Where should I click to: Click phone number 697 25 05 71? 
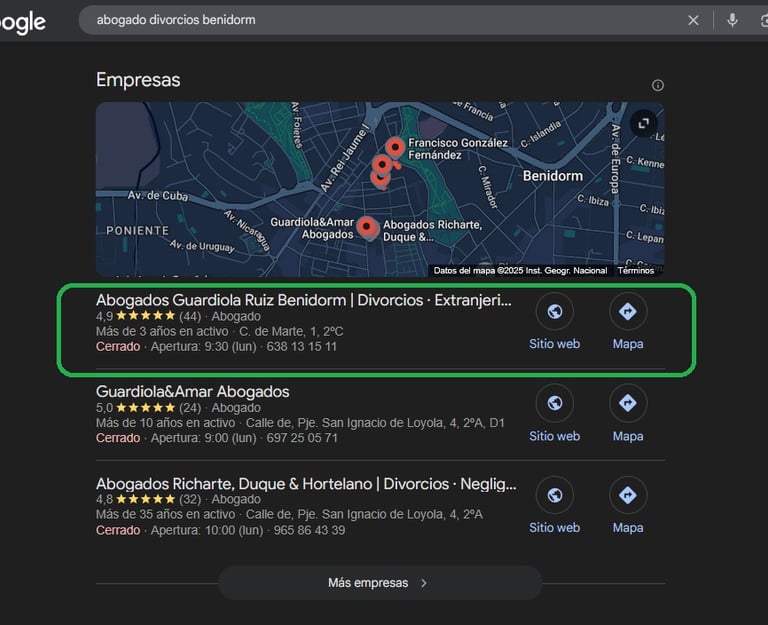click(x=302, y=438)
